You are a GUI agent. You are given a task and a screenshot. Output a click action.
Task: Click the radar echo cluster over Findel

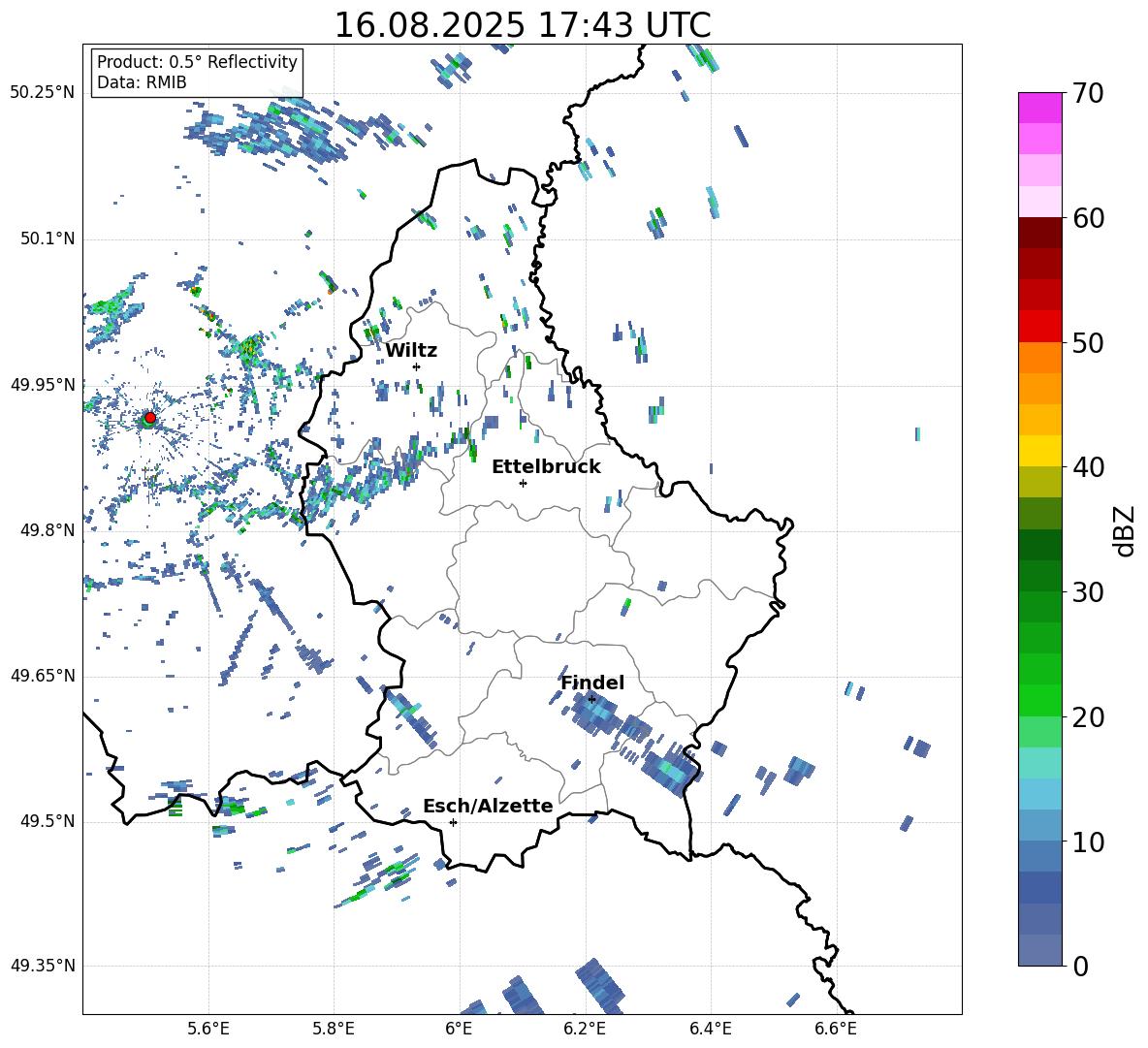pos(594,714)
